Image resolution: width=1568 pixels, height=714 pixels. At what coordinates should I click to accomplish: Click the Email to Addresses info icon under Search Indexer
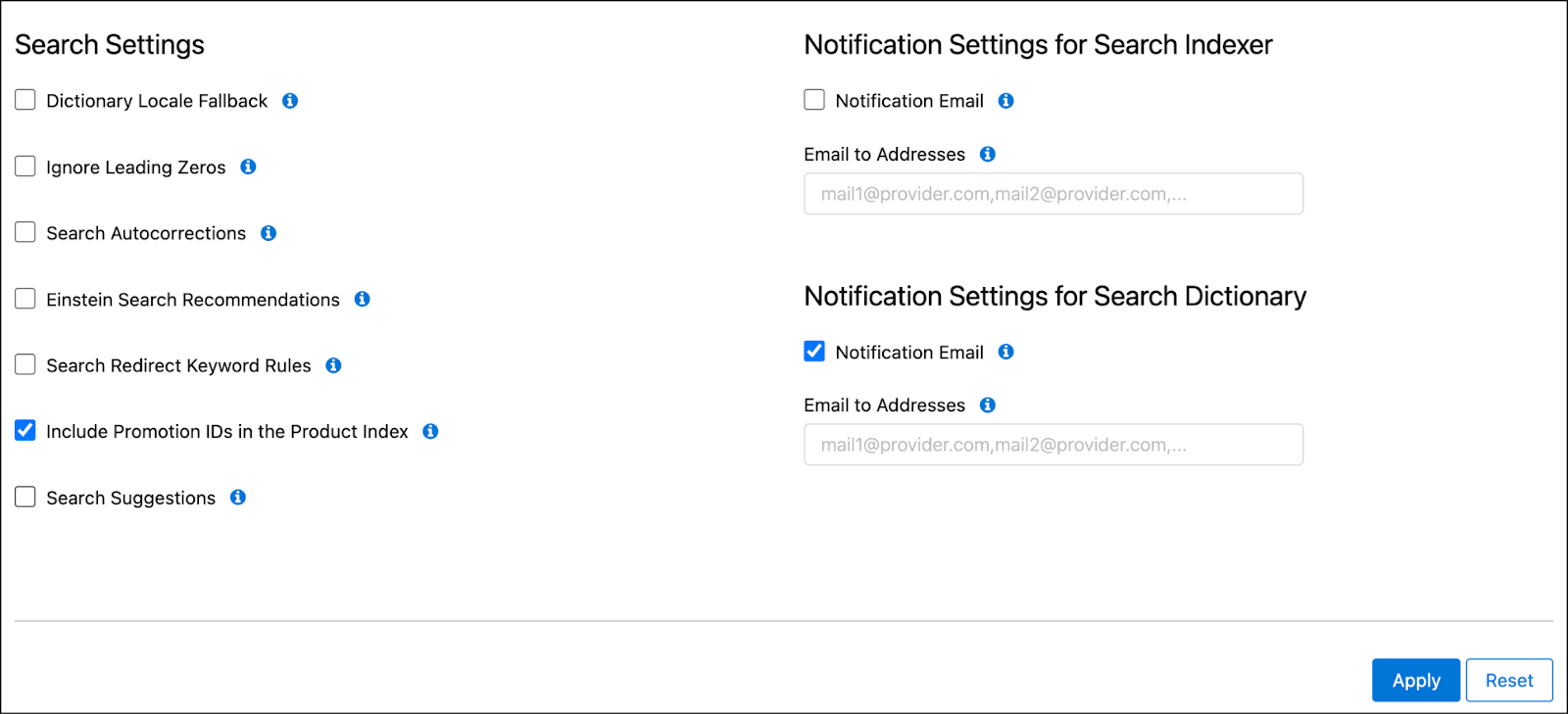pyautogui.click(x=988, y=154)
